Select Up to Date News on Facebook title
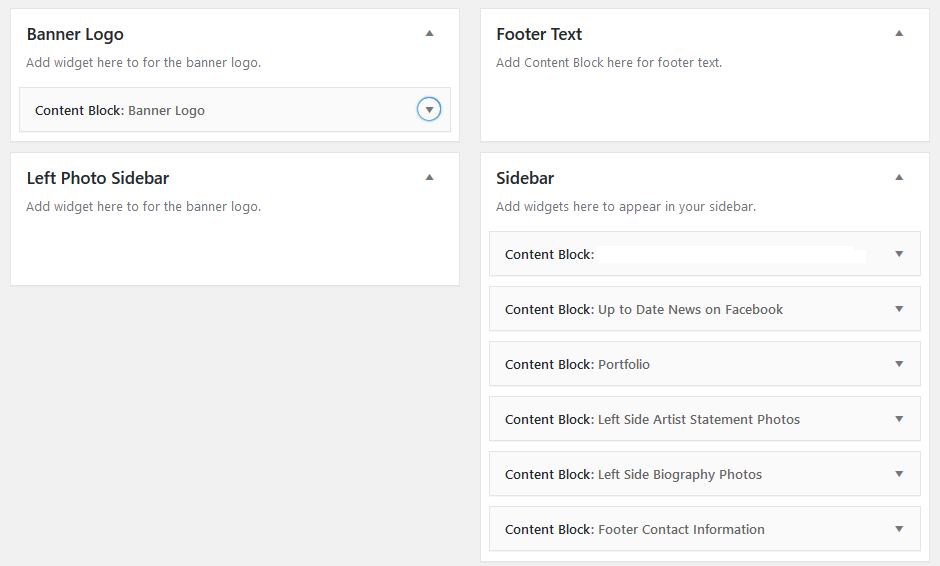 (x=644, y=310)
